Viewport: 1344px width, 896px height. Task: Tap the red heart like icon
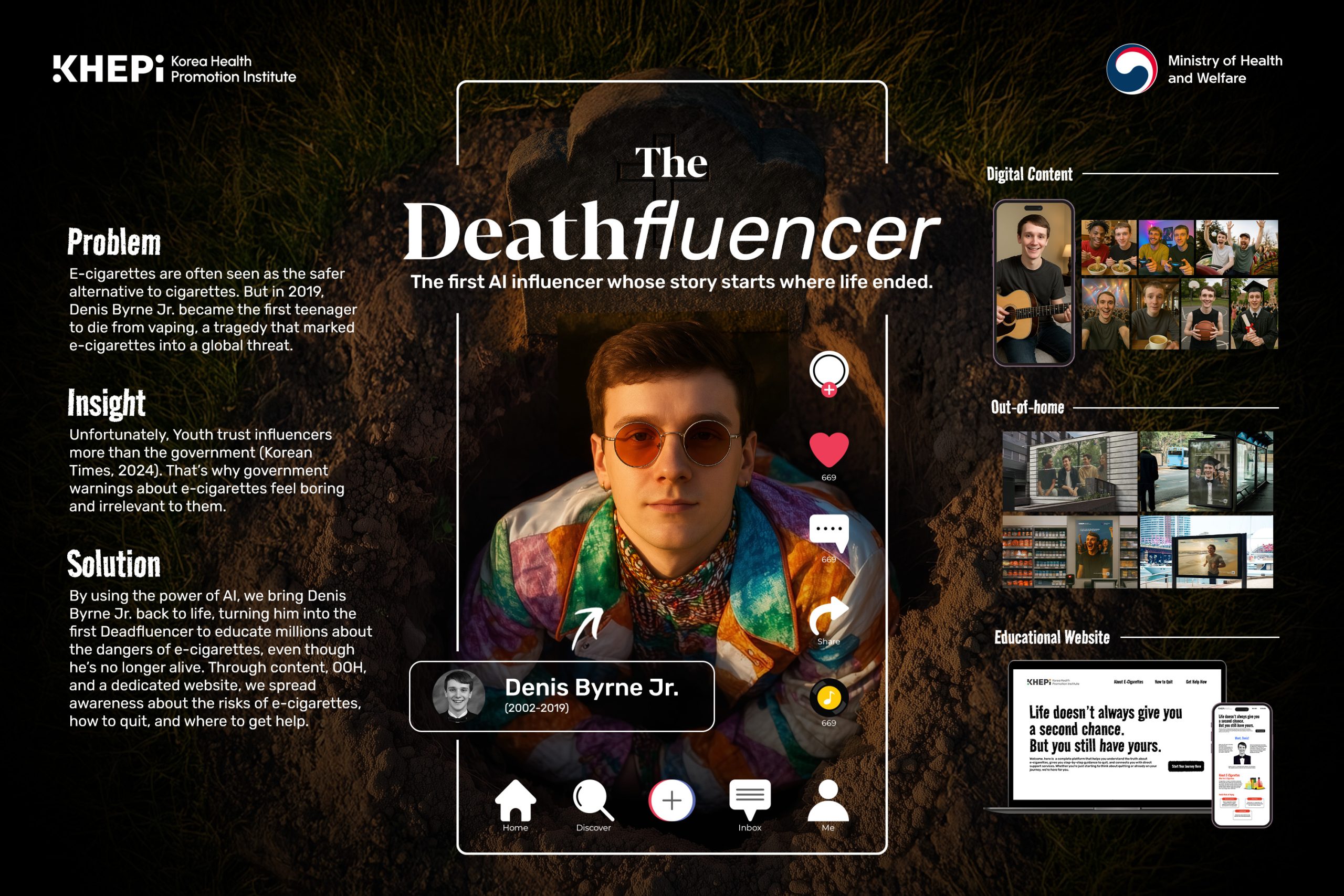coord(828,450)
